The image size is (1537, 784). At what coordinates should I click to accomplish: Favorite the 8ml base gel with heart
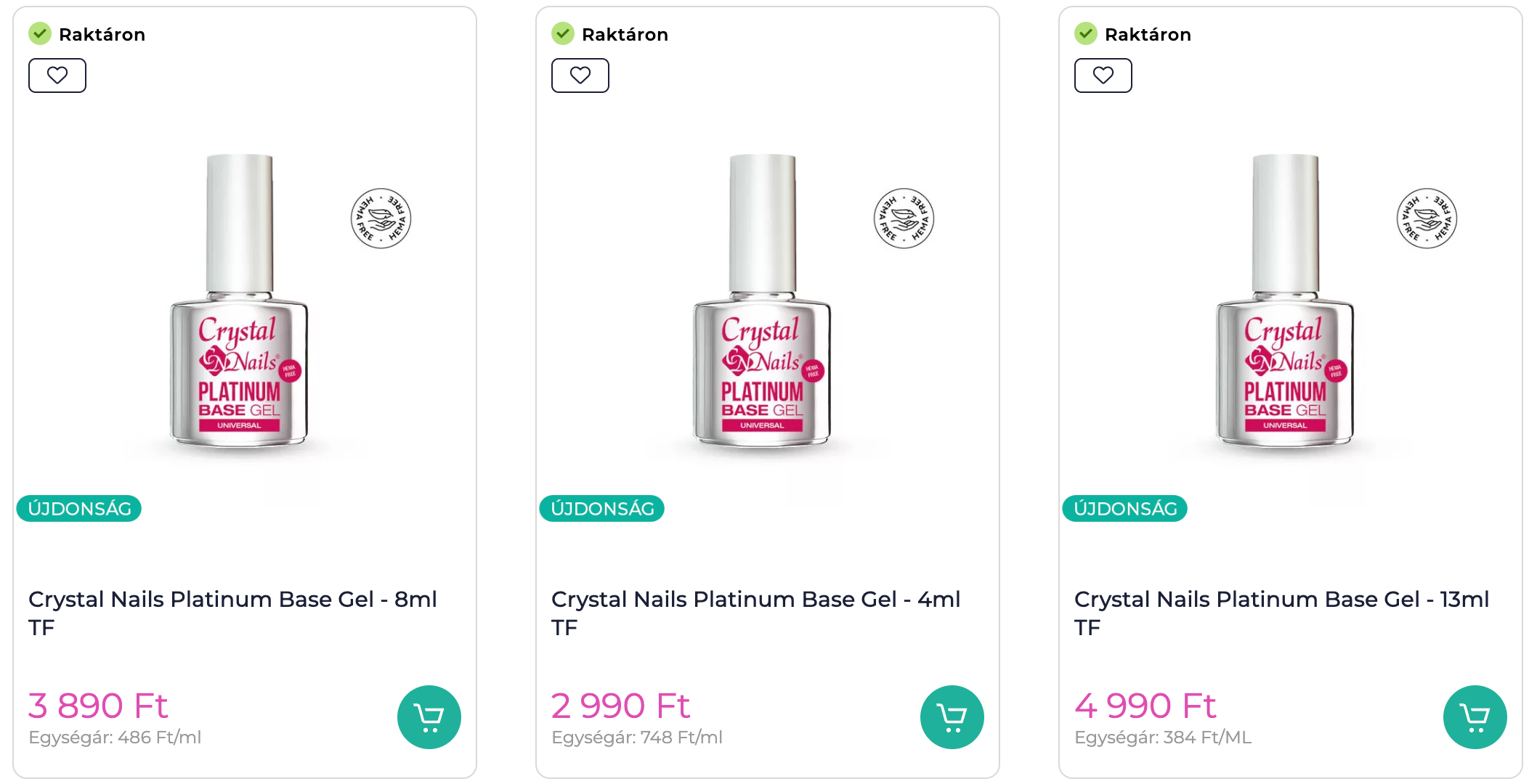click(x=57, y=75)
